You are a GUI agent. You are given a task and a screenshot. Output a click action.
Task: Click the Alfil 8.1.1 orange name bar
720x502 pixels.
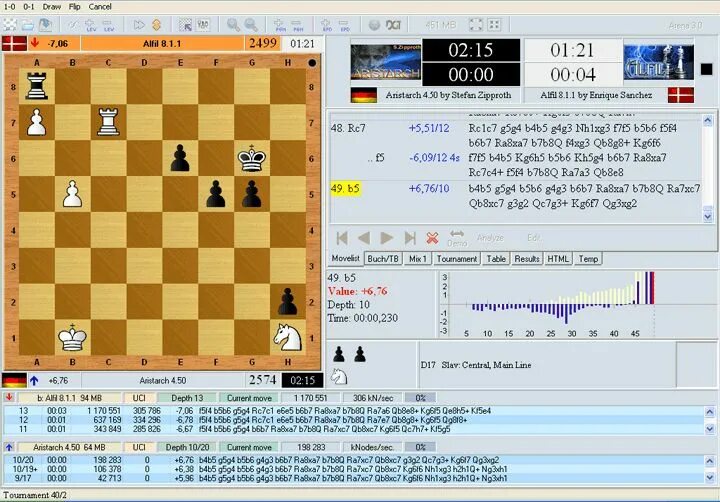coord(162,44)
